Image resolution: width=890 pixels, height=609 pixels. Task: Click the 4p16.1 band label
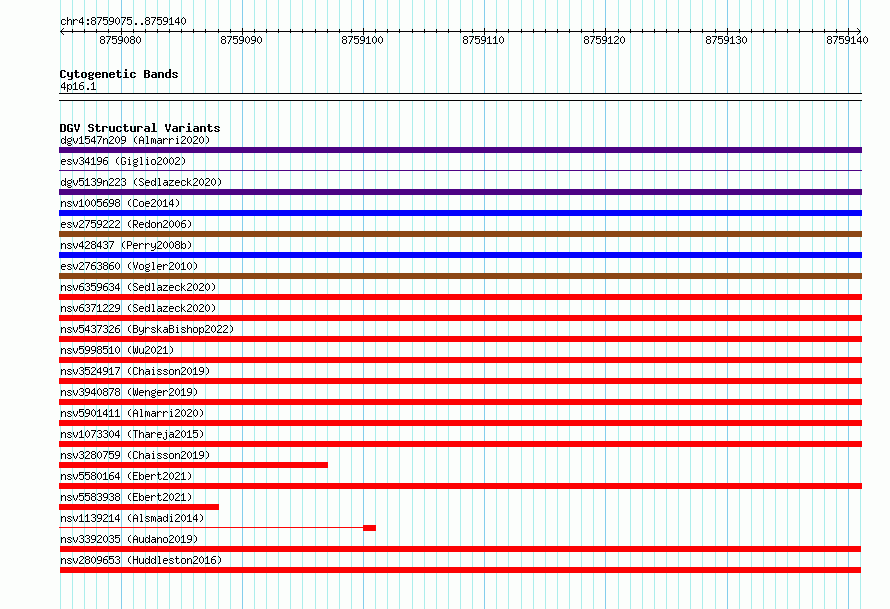point(78,86)
